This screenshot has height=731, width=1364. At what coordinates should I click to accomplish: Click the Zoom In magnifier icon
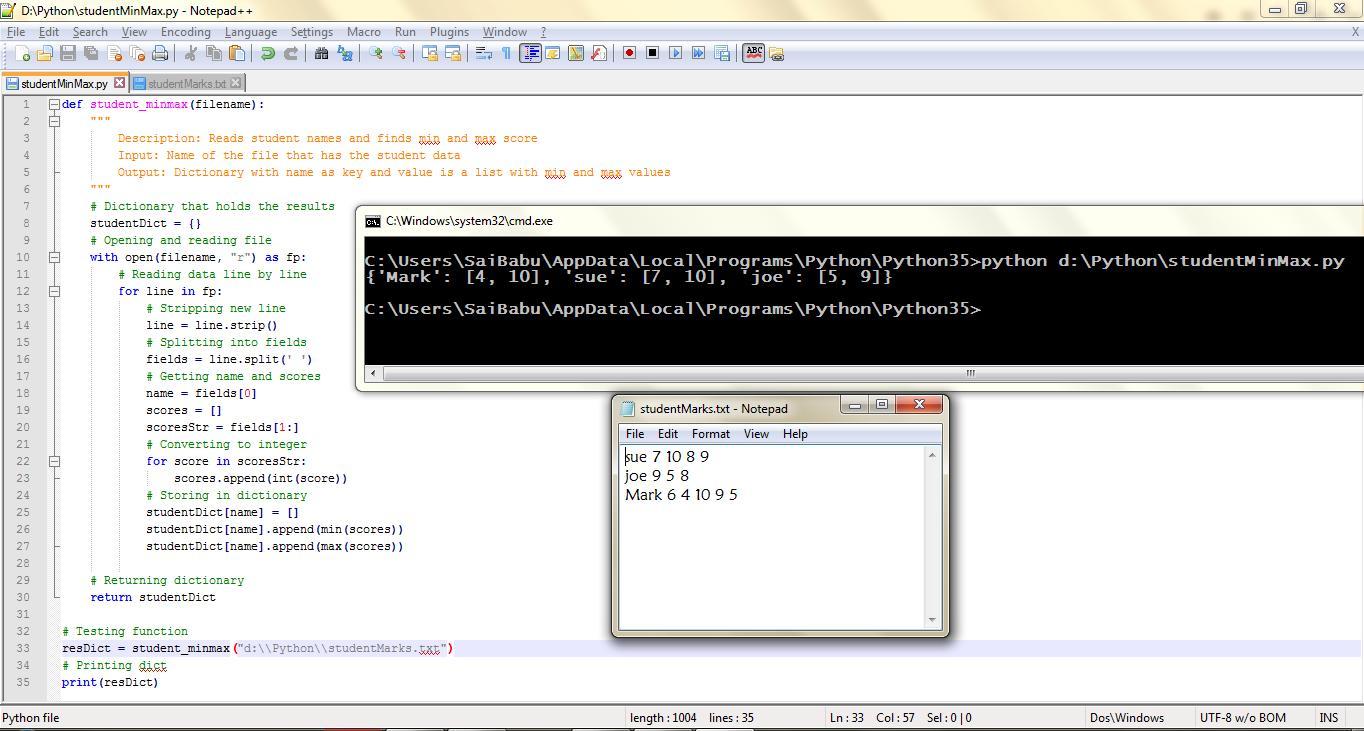376,53
